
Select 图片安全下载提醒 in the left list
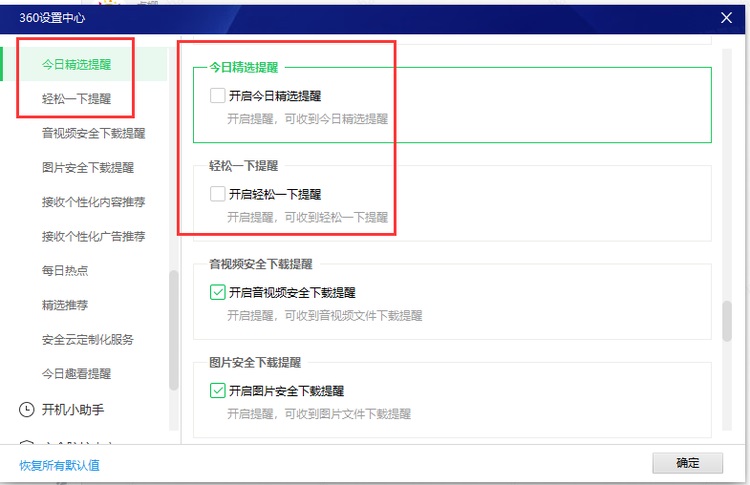(x=88, y=168)
